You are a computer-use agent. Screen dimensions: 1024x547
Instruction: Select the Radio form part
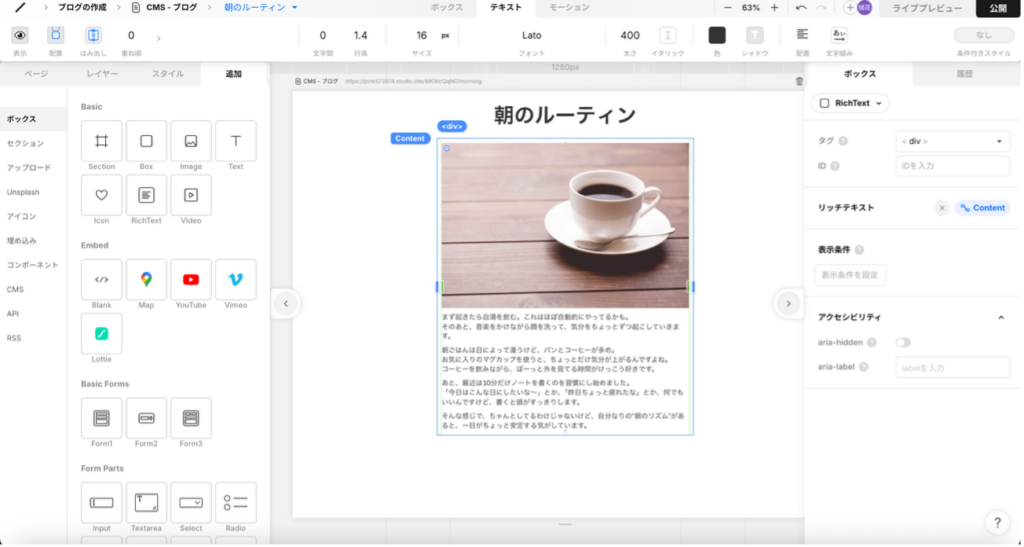click(x=236, y=502)
